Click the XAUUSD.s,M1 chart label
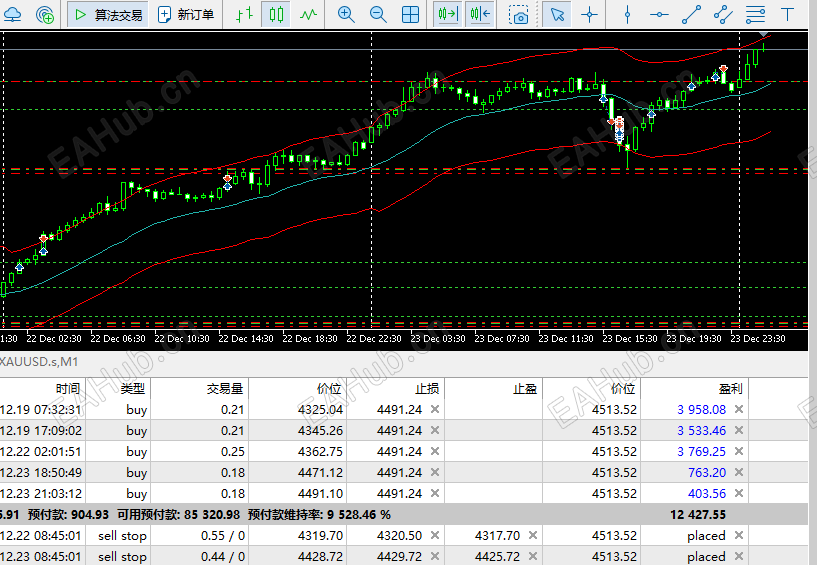This screenshot has width=817, height=565. coord(39,361)
